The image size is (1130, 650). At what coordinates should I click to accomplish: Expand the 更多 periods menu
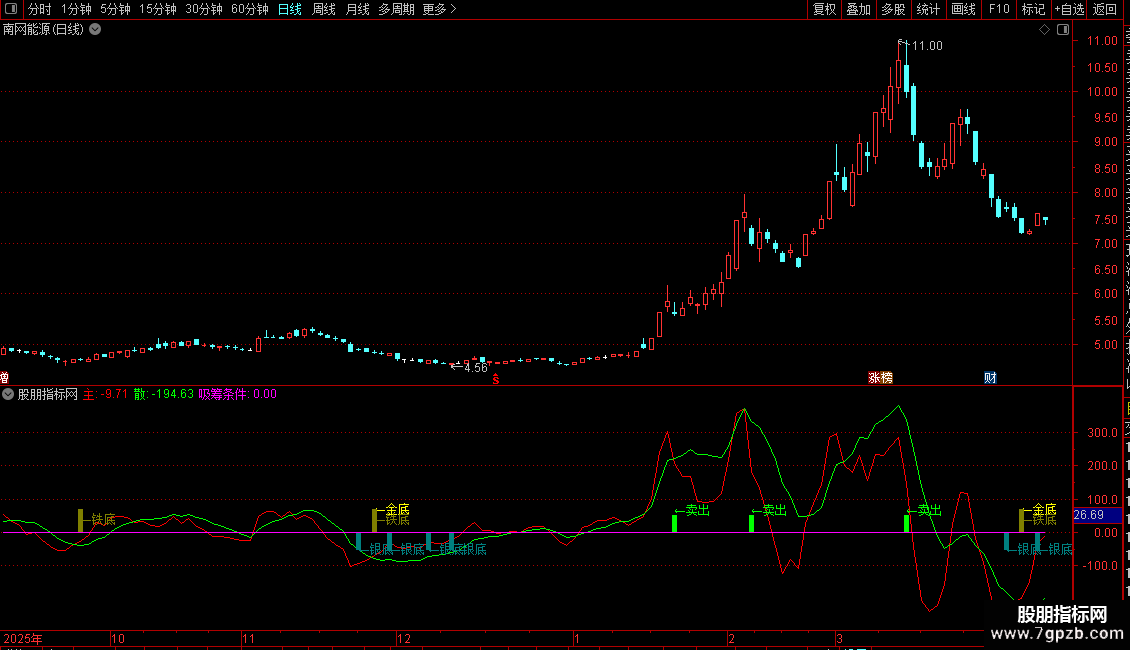coord(439,9)
